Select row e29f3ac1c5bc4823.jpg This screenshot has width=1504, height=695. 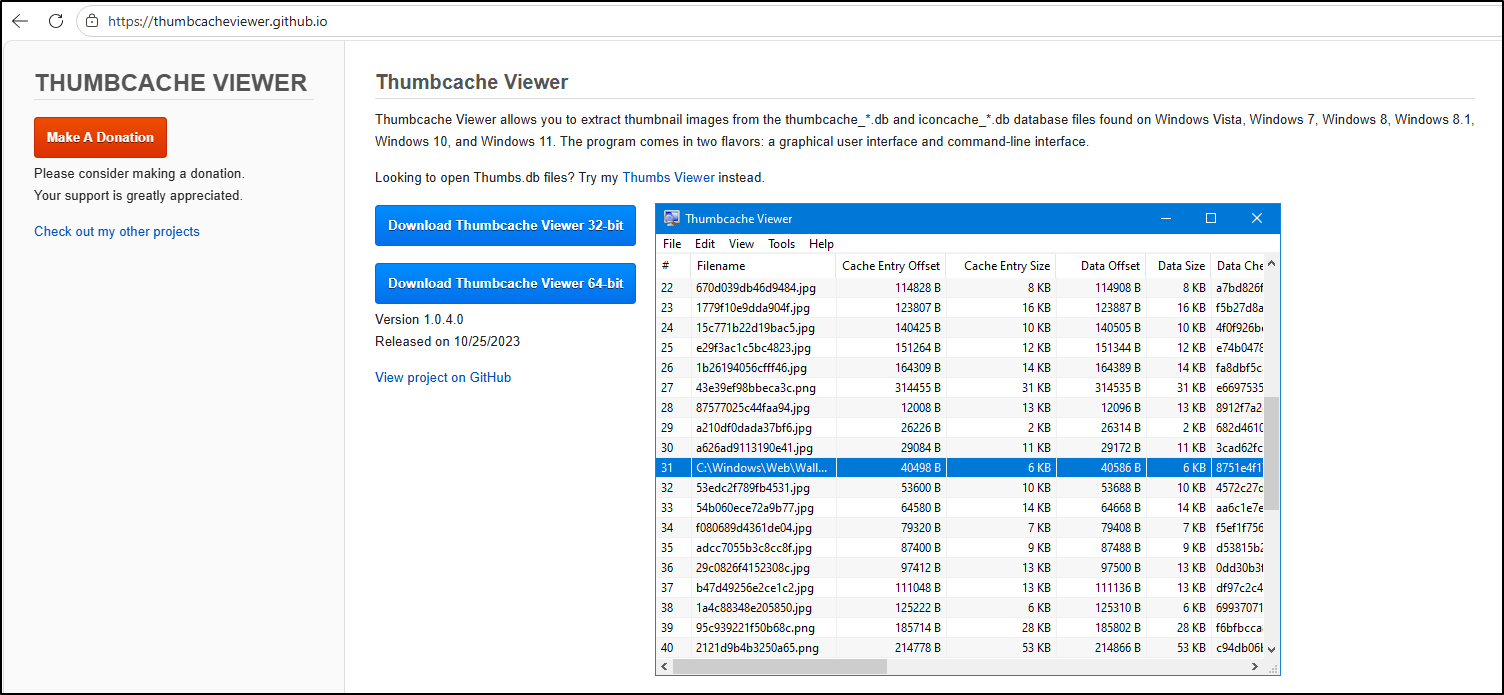960,348
